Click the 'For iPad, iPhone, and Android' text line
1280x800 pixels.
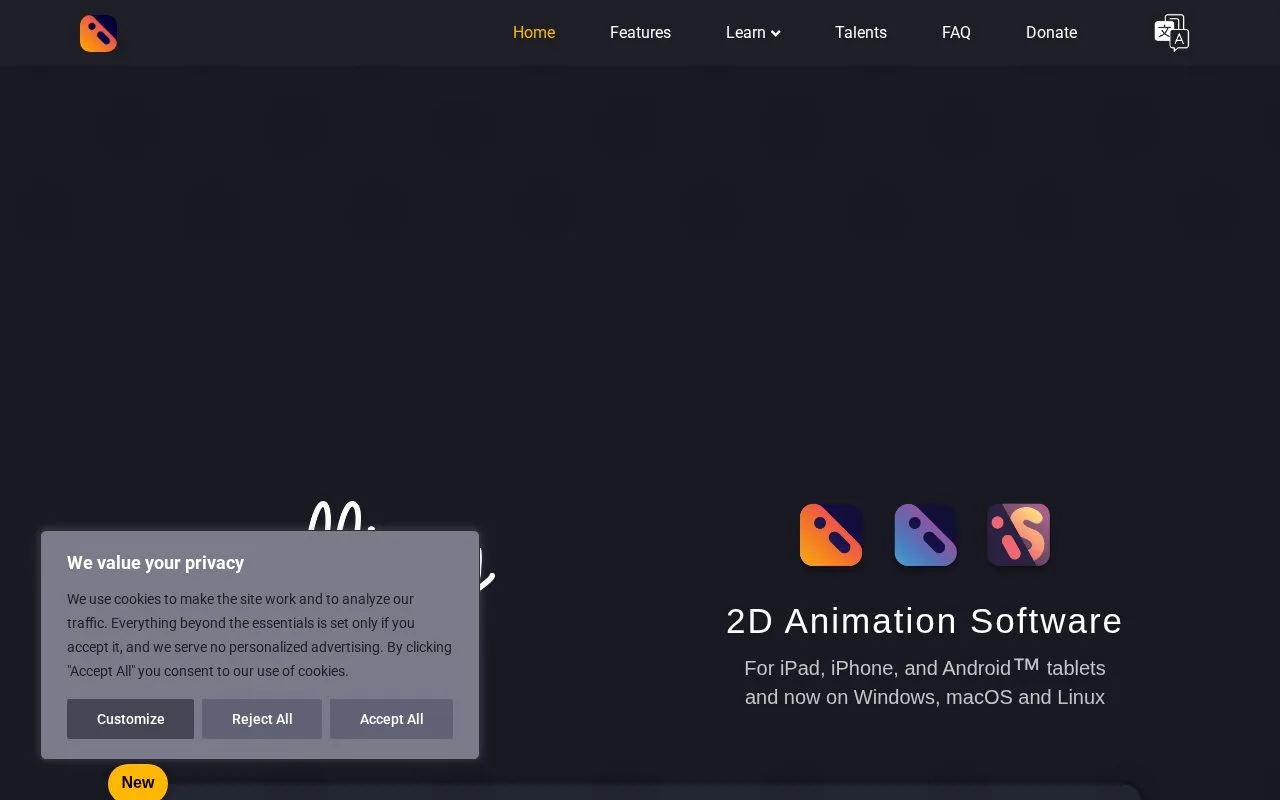[x=925, y=667]
